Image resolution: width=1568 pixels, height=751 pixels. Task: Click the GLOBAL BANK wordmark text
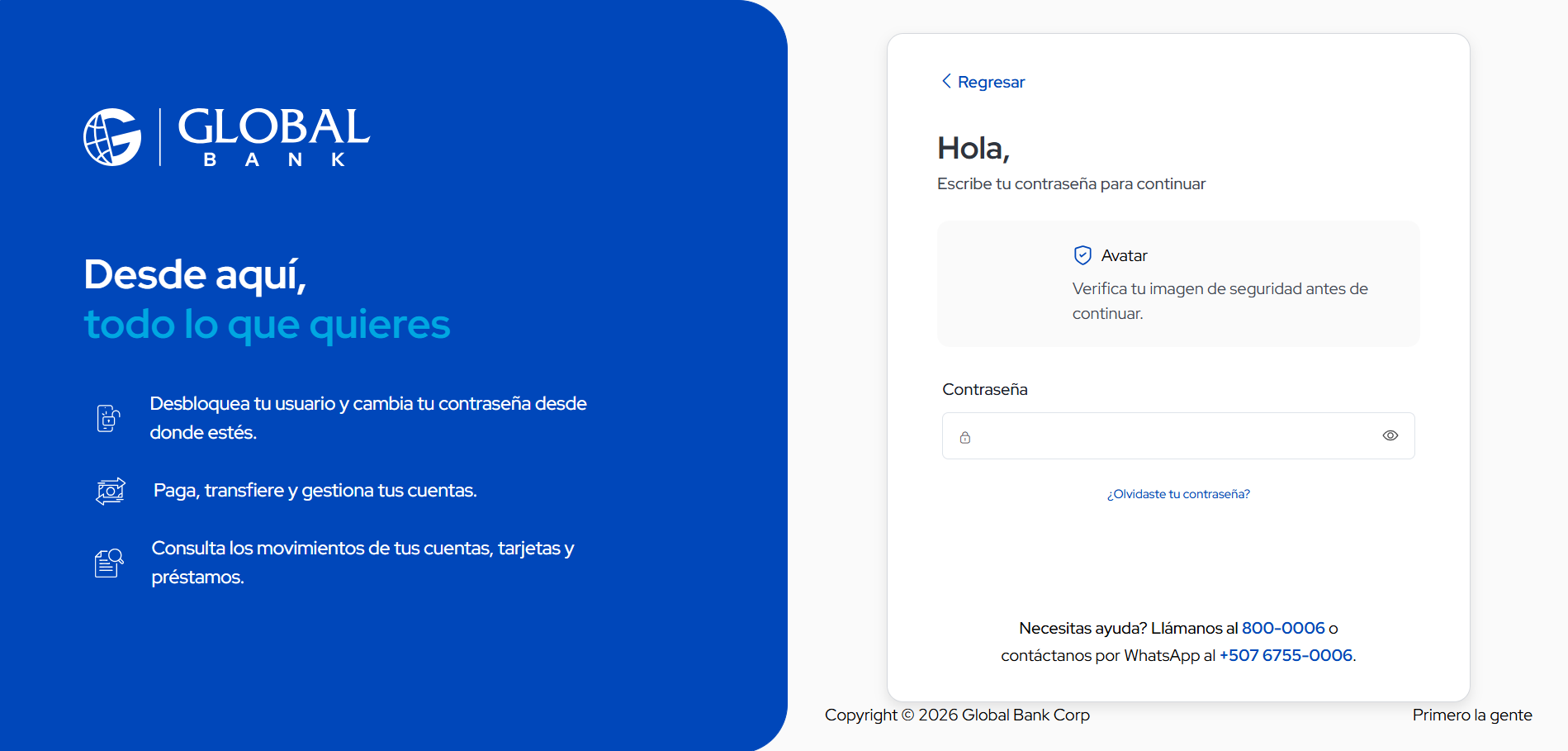click(x=274, y=137)
